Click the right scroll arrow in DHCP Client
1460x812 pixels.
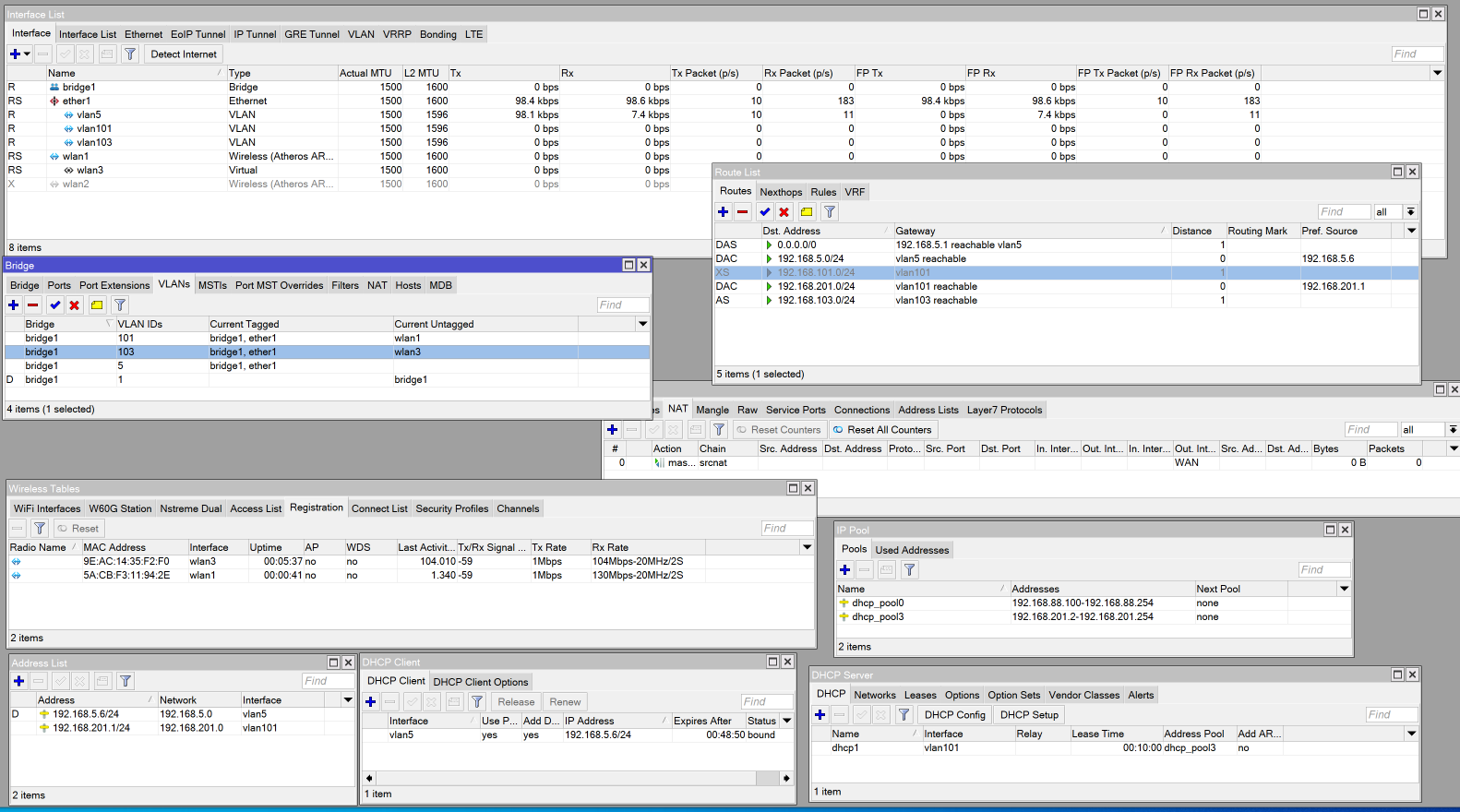point(786,778)
